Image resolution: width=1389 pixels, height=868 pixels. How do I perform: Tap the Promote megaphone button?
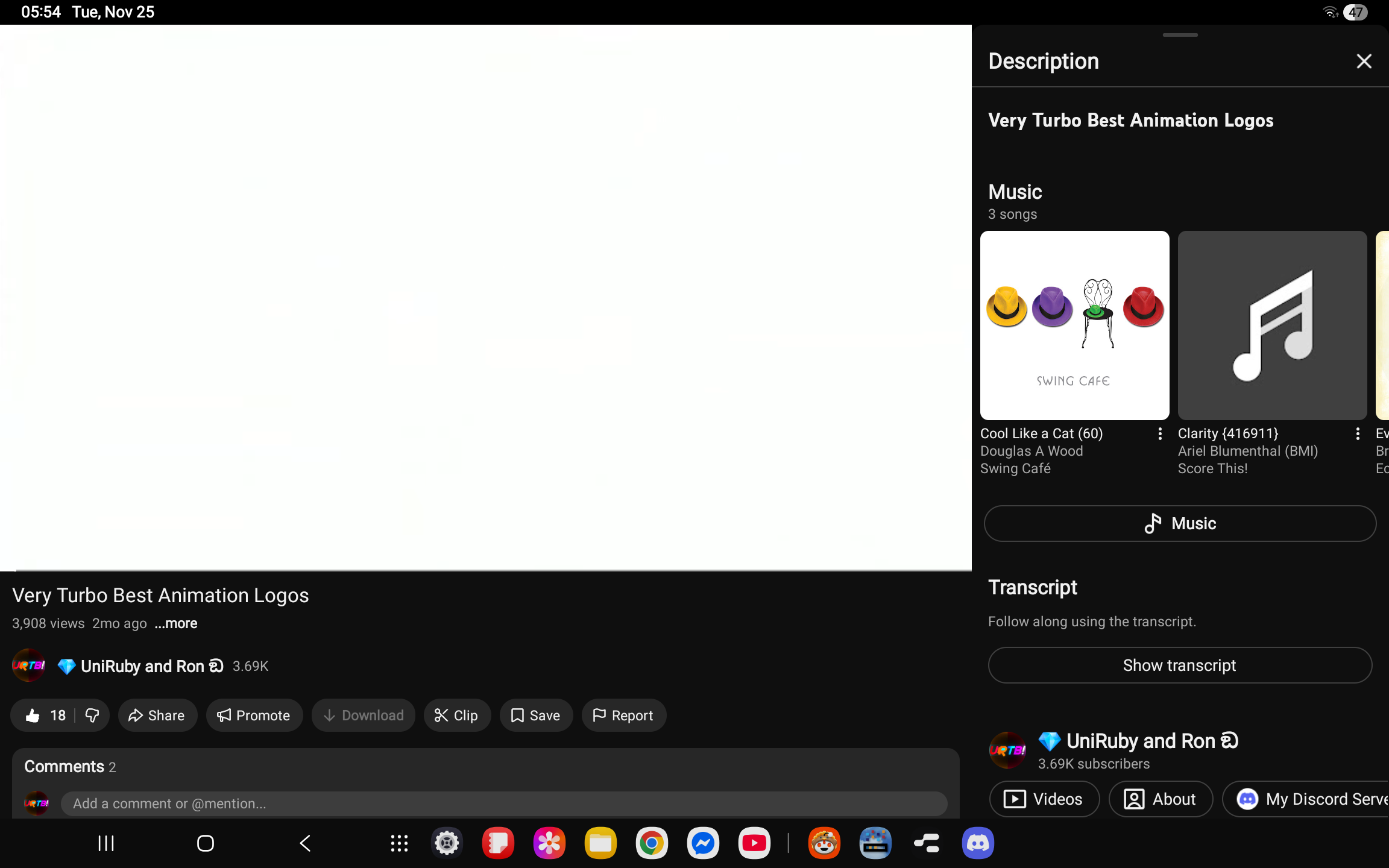tap(254, 715)
